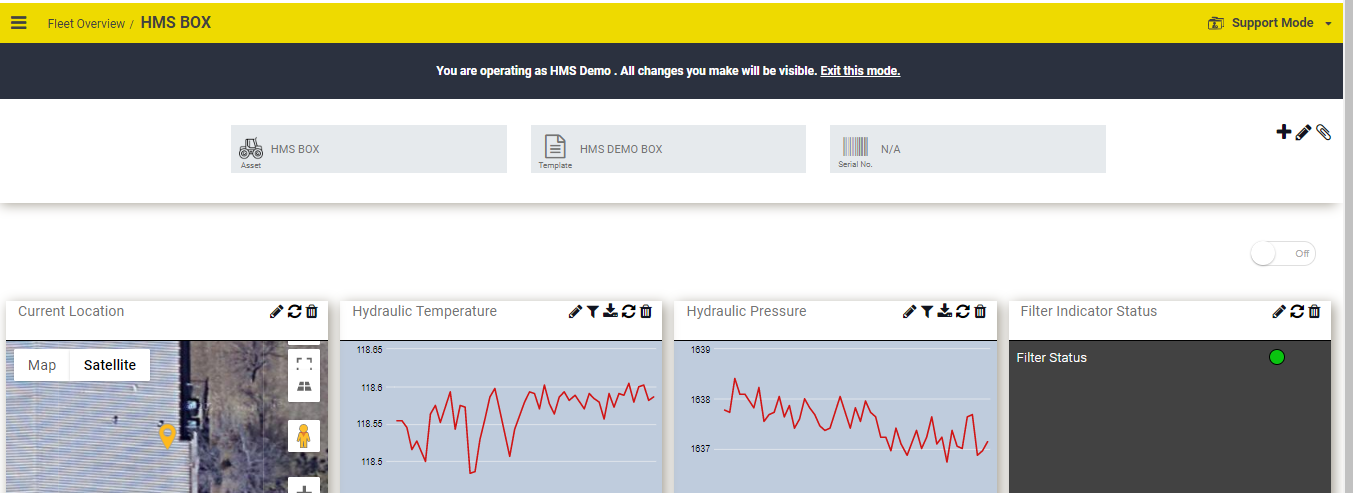
Task: Filter the Hydraulic Pressure data
Action: coord(927,311)
